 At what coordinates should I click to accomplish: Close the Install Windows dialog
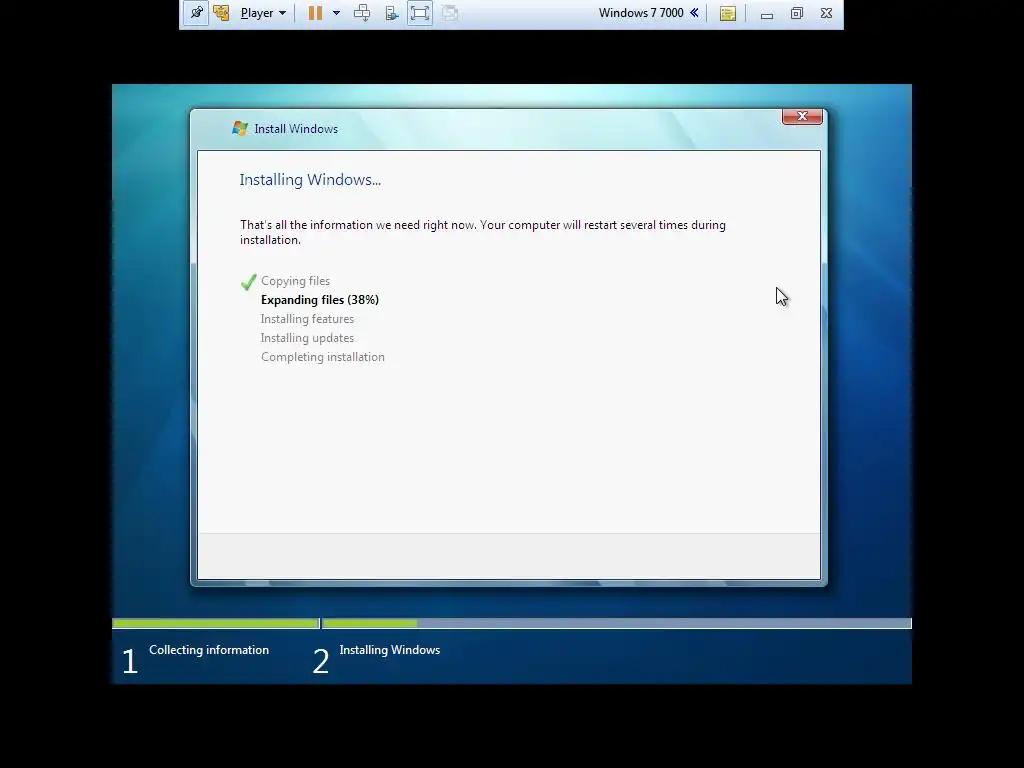(x=803, y=116)
